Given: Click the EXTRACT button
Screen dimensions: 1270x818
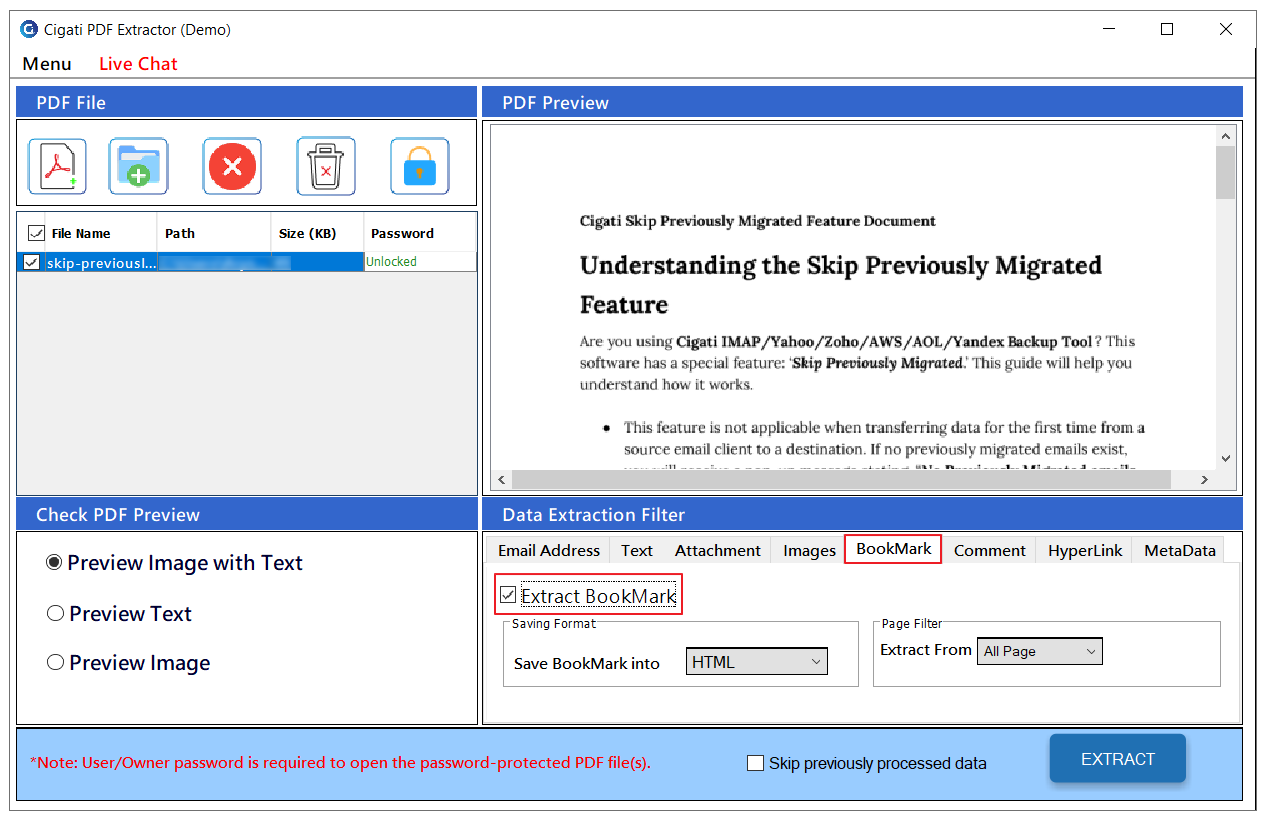Looking at the screenshot, I should coord(1118,759).
